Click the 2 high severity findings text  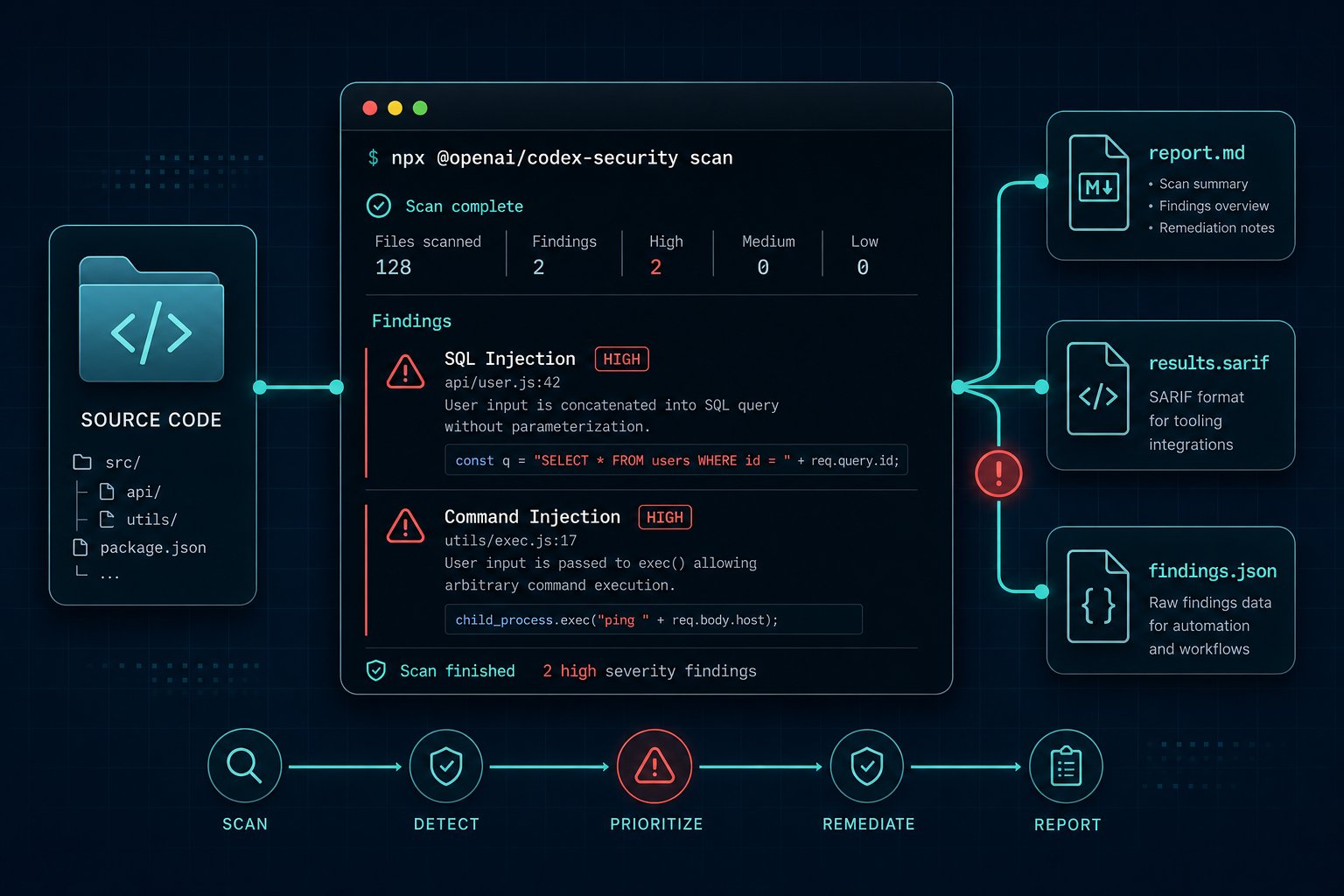(x=649, y=671)
